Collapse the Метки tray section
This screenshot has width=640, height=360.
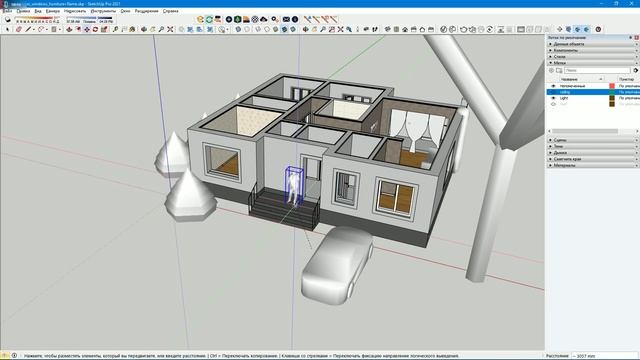click(593, 63)
